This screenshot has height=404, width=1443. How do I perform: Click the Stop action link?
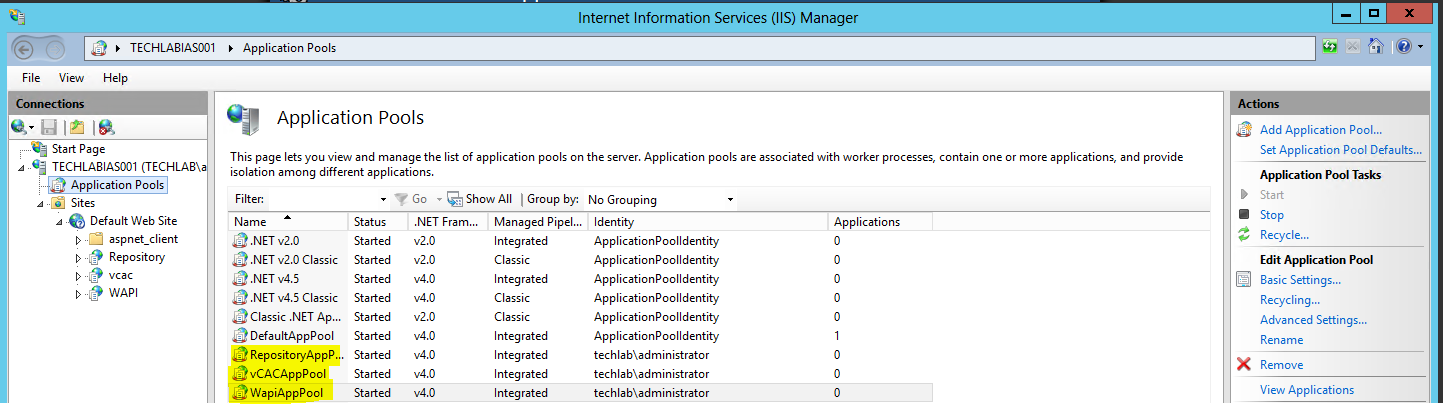pyautogui.click(x=1272, y=214)
